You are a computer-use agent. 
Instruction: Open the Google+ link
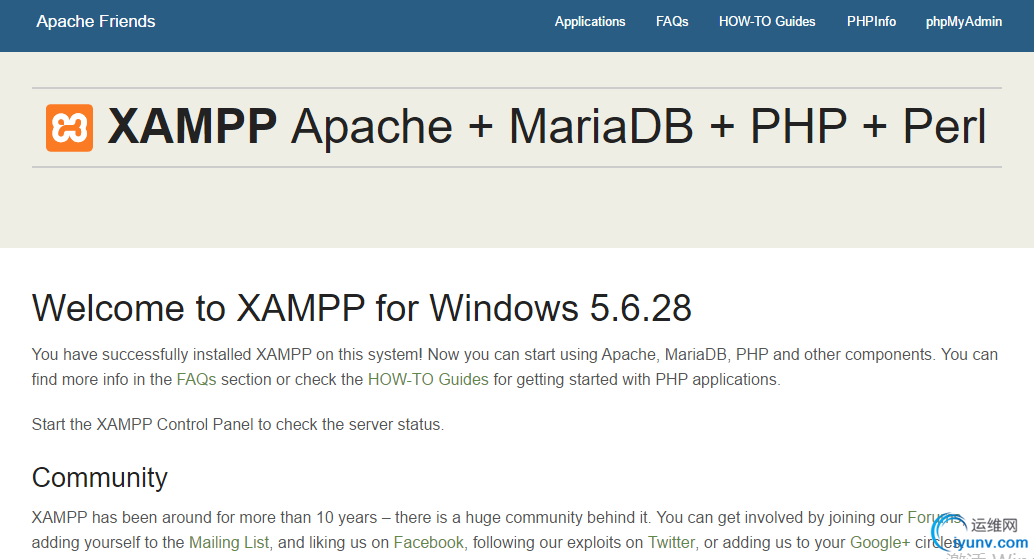(880, 543)
